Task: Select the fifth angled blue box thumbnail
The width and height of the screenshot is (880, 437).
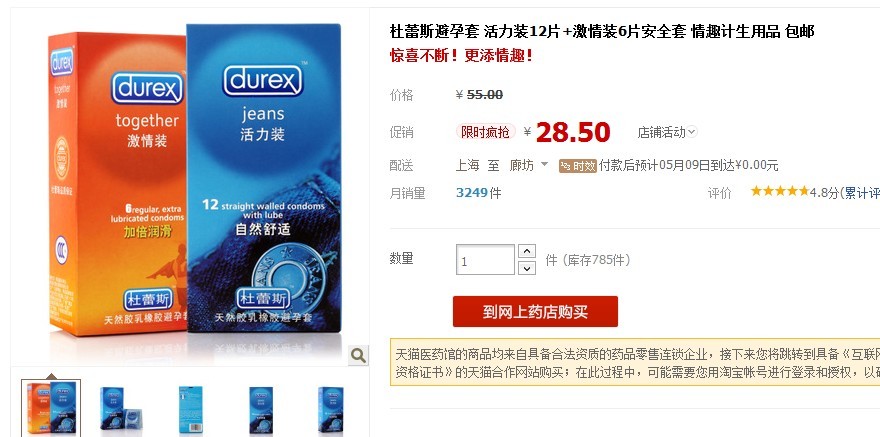Action: [331, 410]
